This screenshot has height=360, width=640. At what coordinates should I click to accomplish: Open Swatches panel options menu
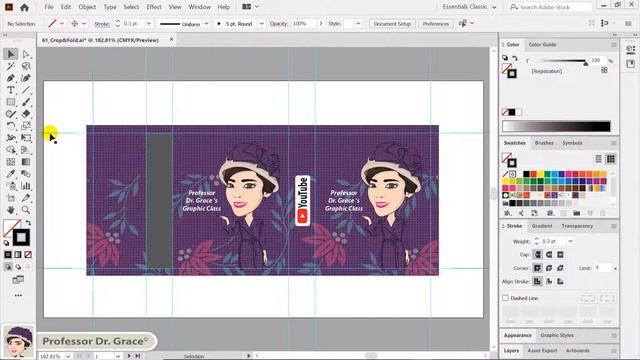[613, 143]
